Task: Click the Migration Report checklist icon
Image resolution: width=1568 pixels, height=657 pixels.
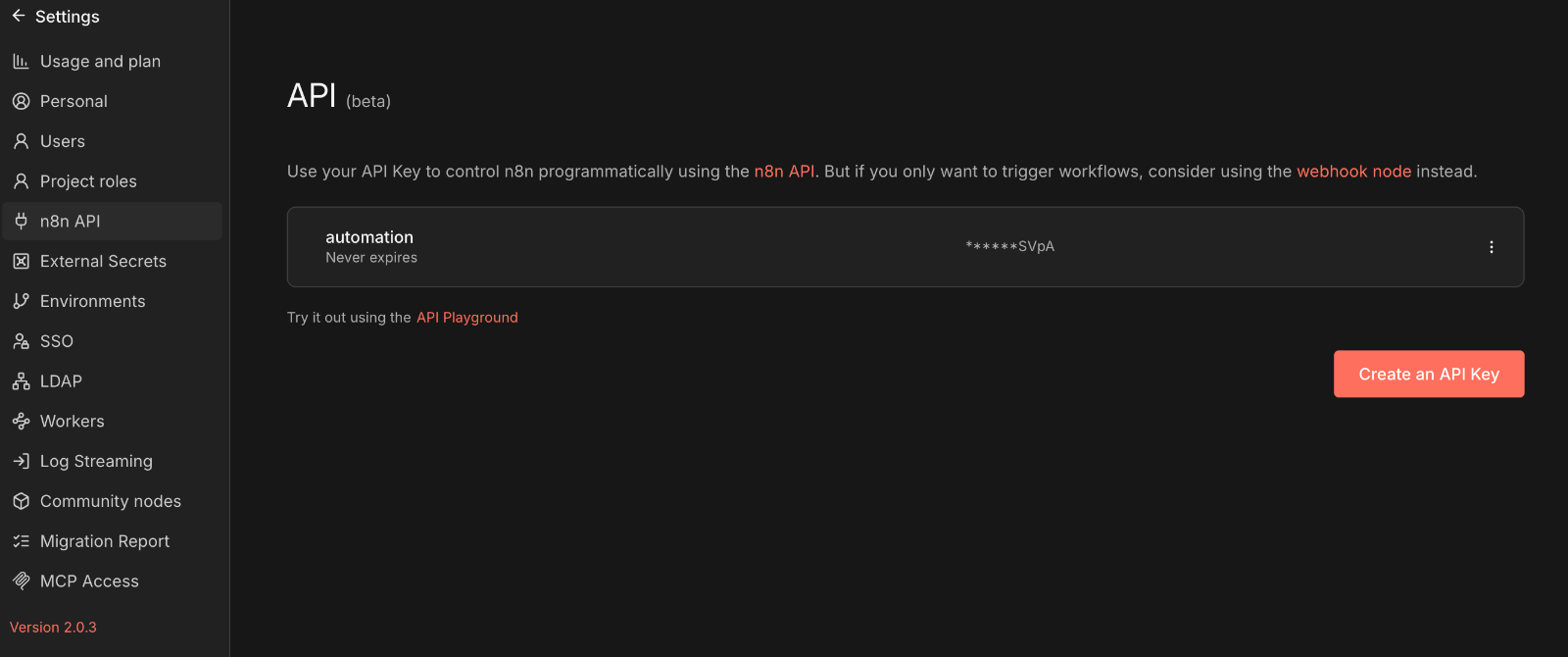Action: click(x=21, y=541)
